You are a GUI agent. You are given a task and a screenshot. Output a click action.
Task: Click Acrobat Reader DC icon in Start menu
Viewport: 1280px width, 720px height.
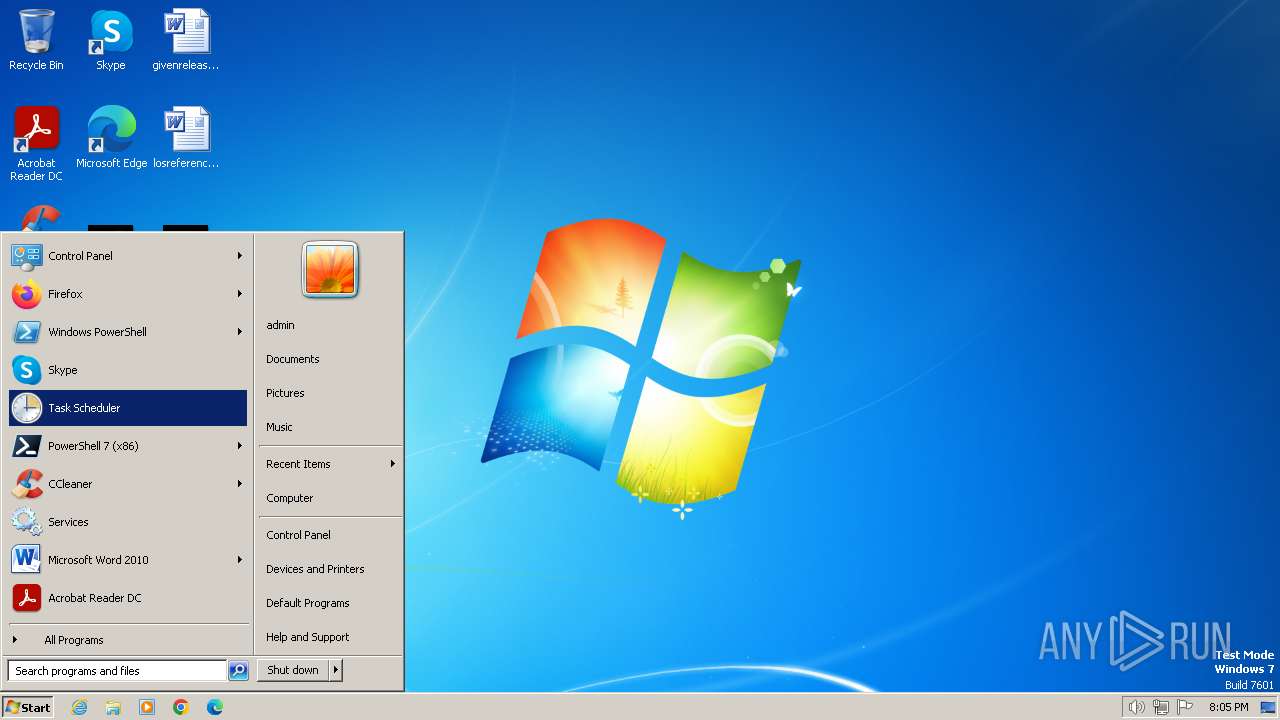coord(26,598)
